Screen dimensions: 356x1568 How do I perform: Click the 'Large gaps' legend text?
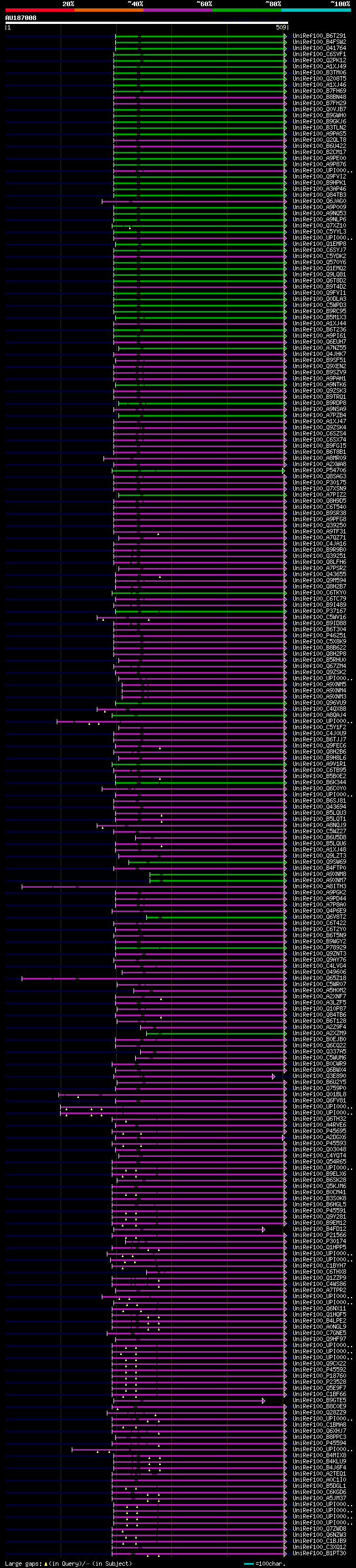click(23, 1564)
